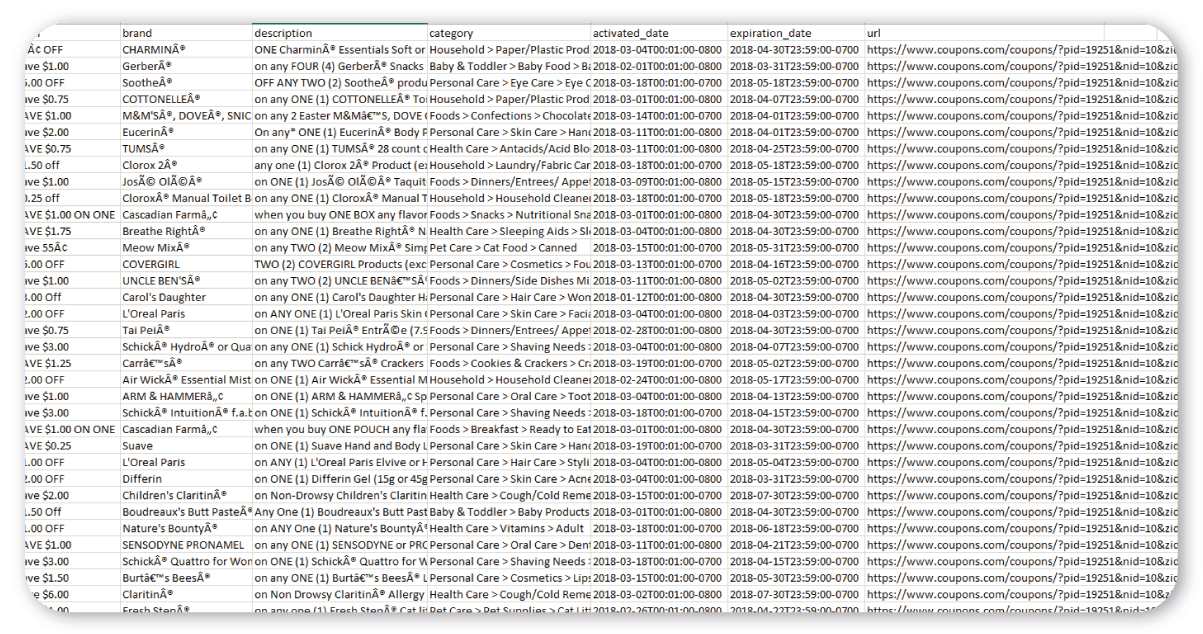Click description "when you buy ONE POUCH any"
1203x634 pixels.
(340, 430)
